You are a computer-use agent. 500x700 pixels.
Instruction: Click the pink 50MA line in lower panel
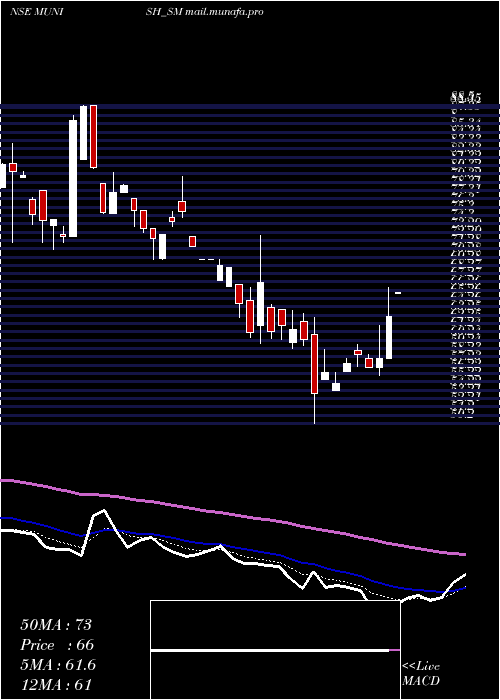232,515
